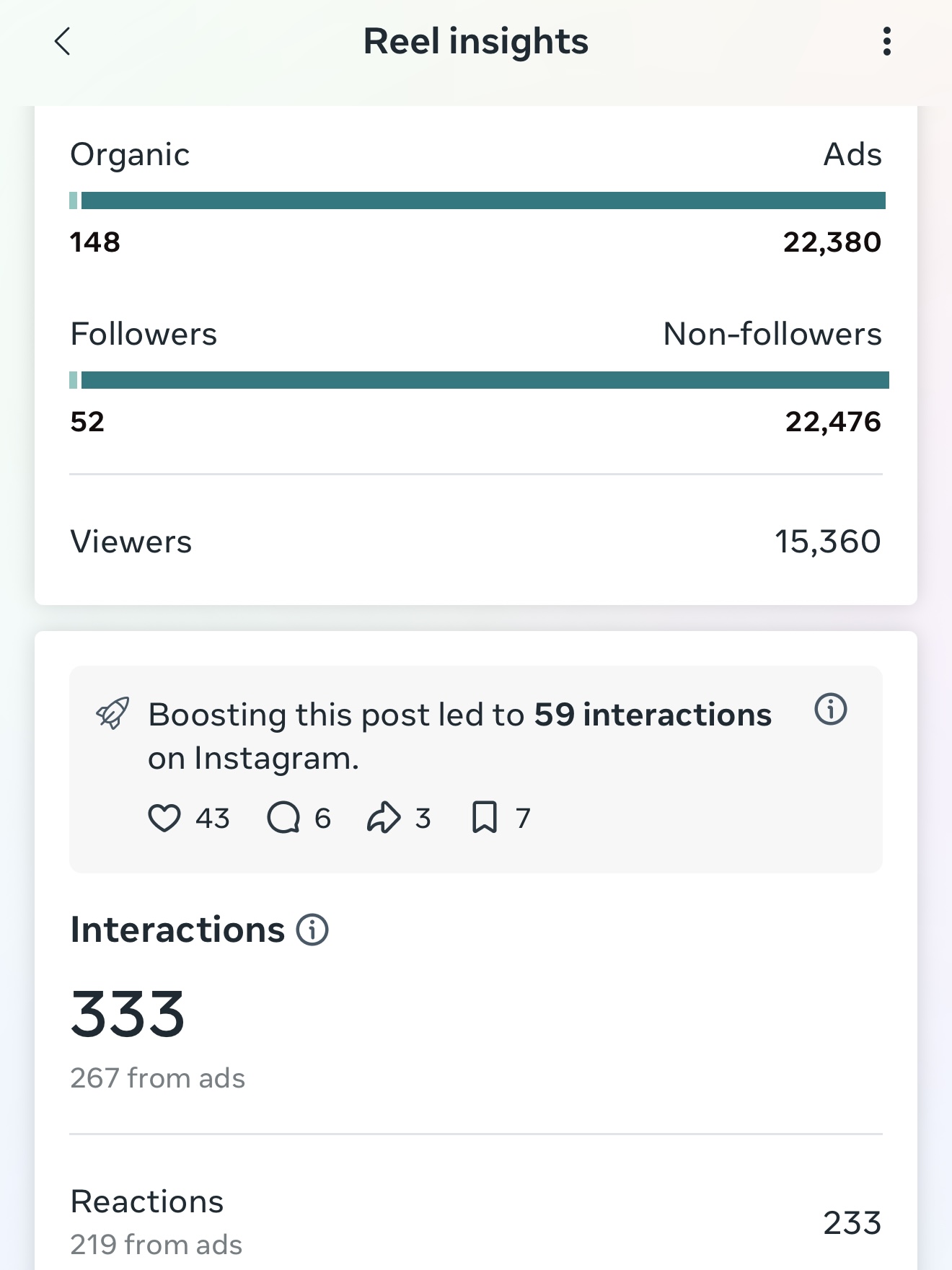Tap the Organic versus Ads bar

477,200
